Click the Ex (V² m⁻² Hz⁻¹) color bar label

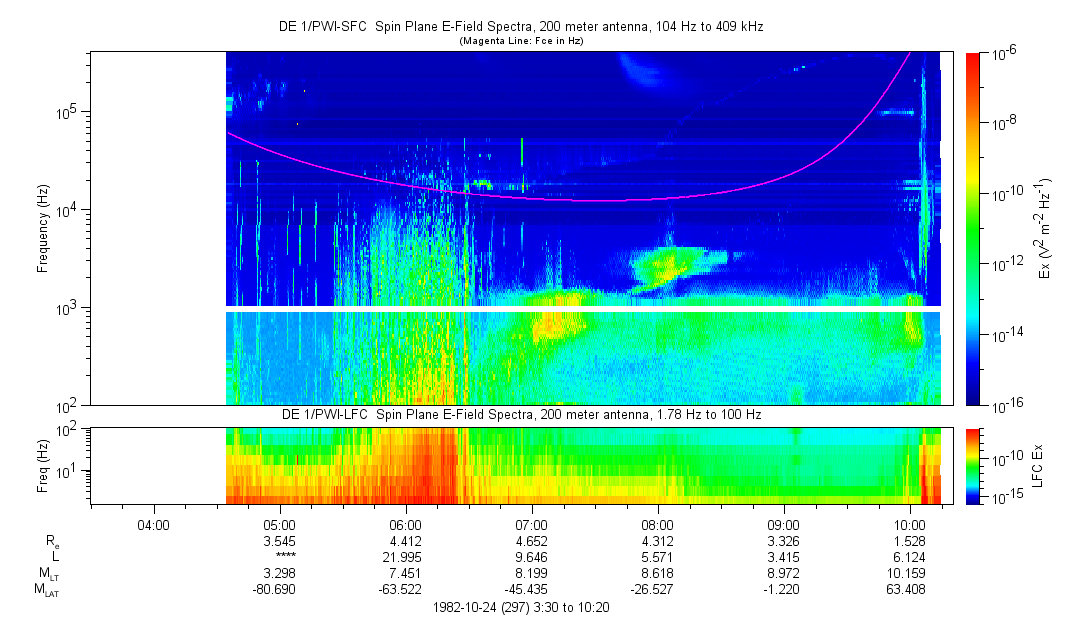1045,228
